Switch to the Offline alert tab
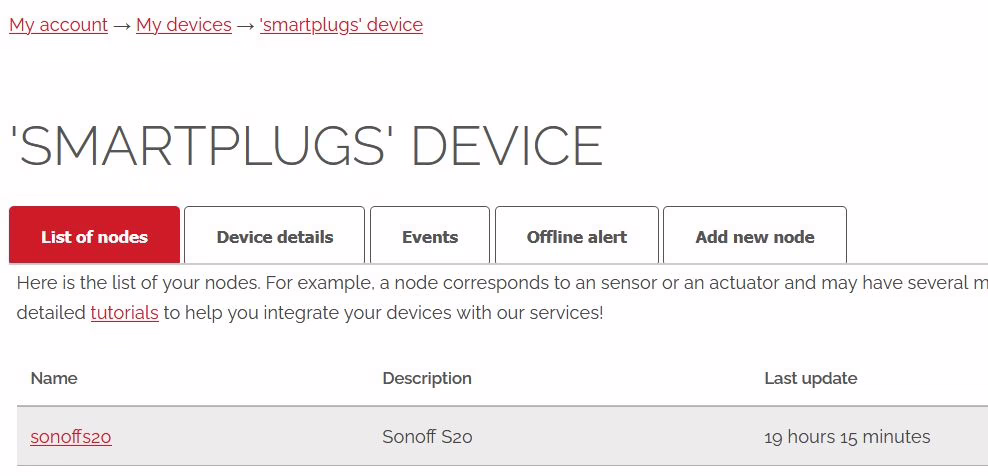988x476 pixels. [x=577, y=237]
